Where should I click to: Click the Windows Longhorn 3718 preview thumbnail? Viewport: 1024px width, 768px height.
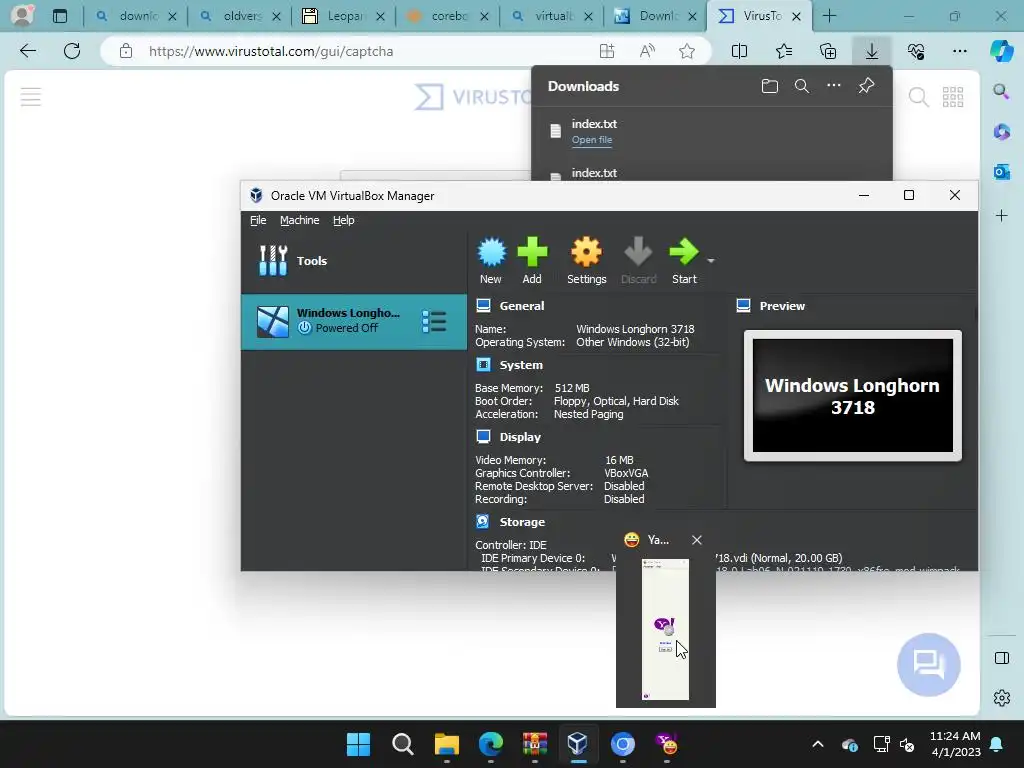pos(852,395)
